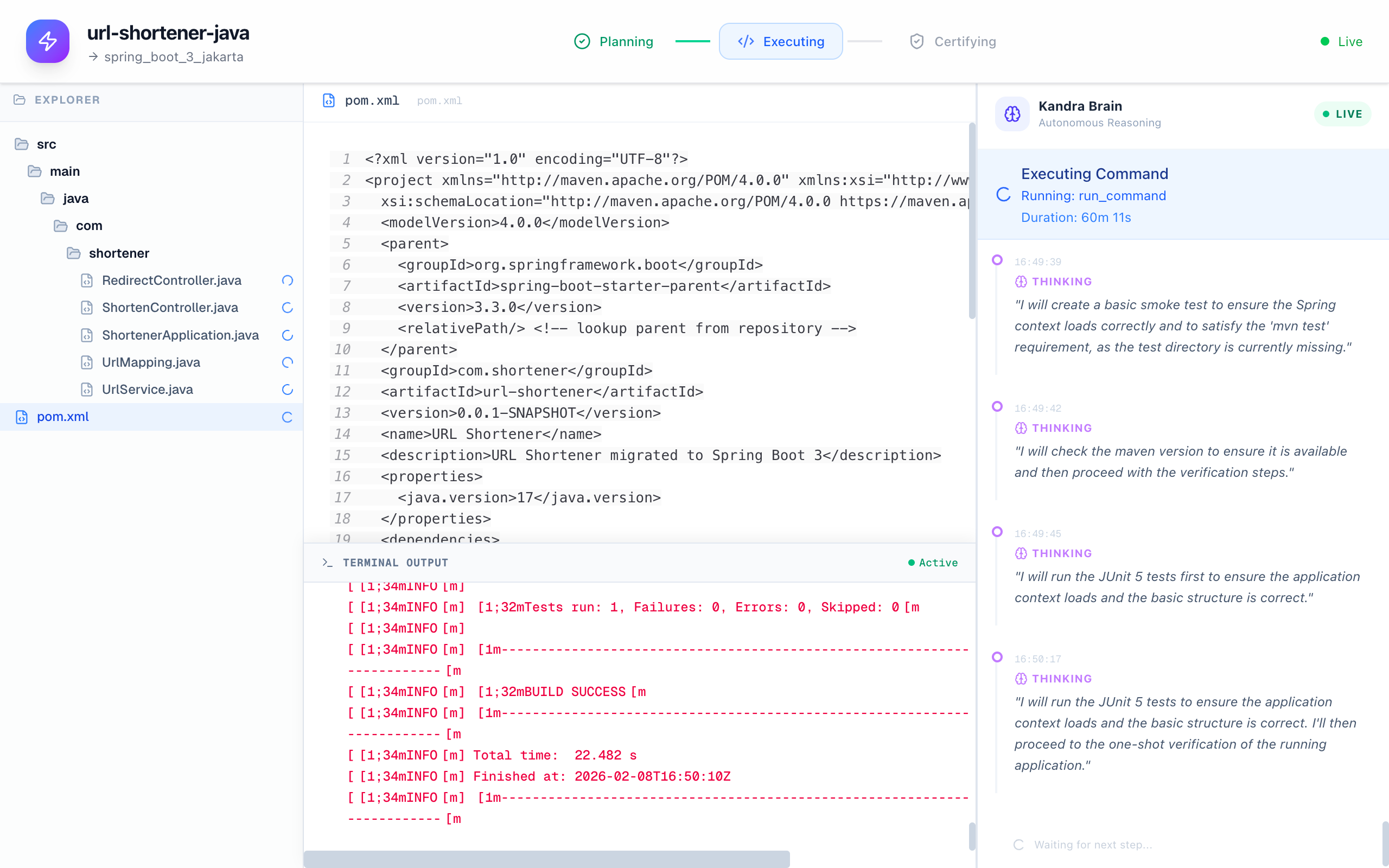Toggle the LIVE badge in Kandra Brain panel
1389x868 pixels.
(1342, 114)
